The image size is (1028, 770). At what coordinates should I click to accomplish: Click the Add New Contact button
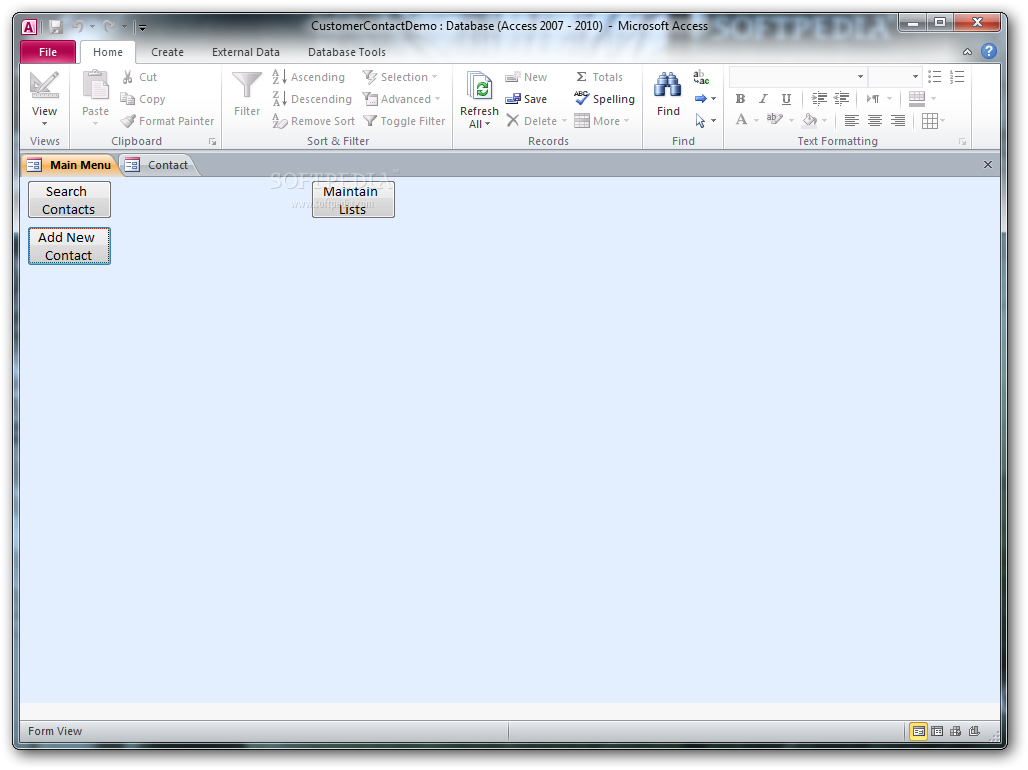(x=69, y=246)
